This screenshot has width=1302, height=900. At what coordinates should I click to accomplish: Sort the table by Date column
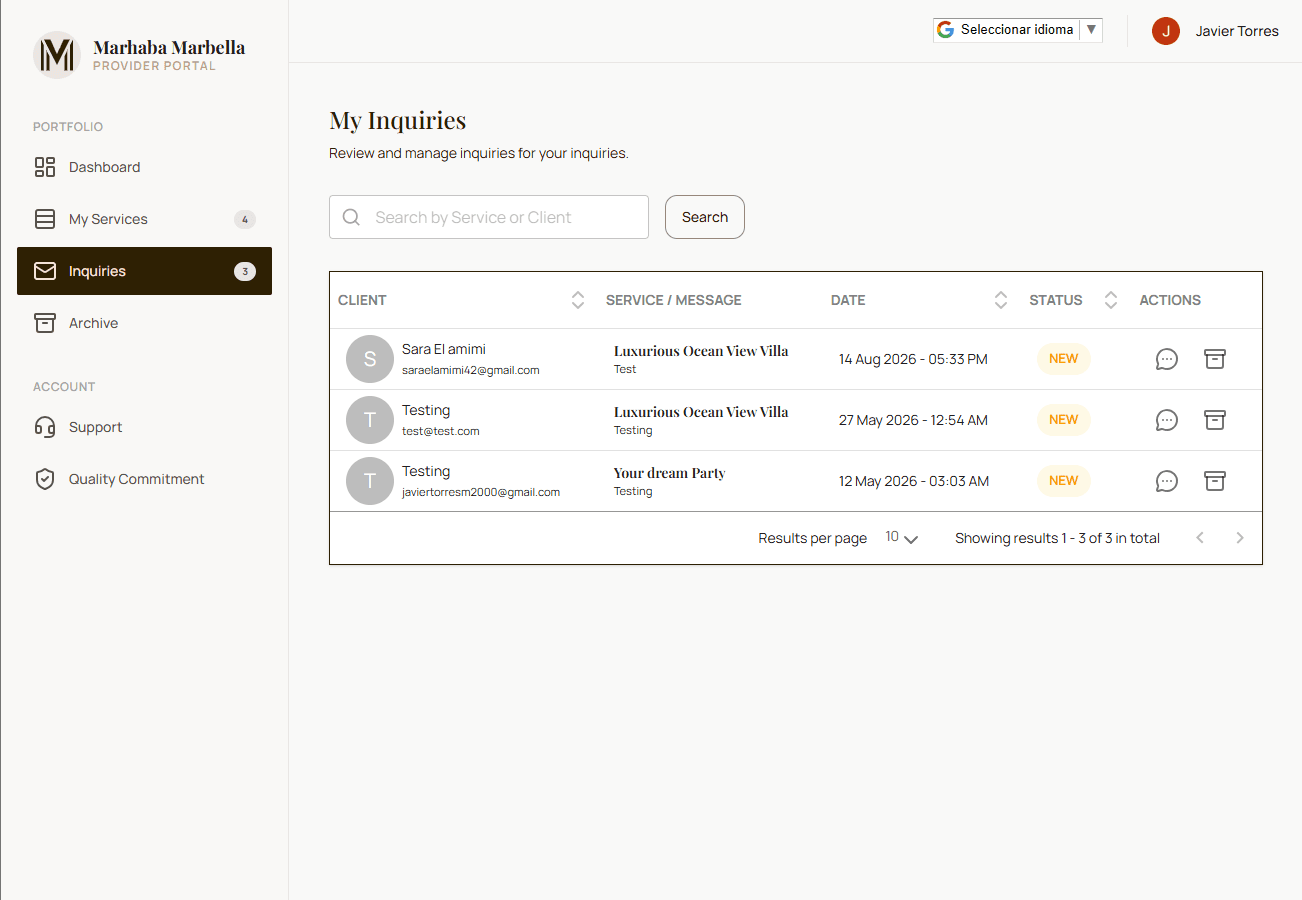click(1001, 300)
